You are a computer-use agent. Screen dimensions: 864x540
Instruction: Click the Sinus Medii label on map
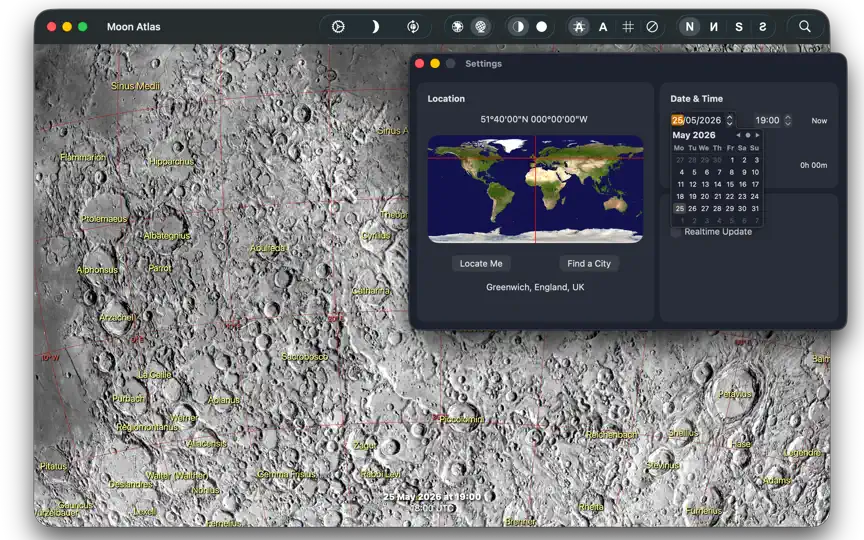click(x=136, y=86)
